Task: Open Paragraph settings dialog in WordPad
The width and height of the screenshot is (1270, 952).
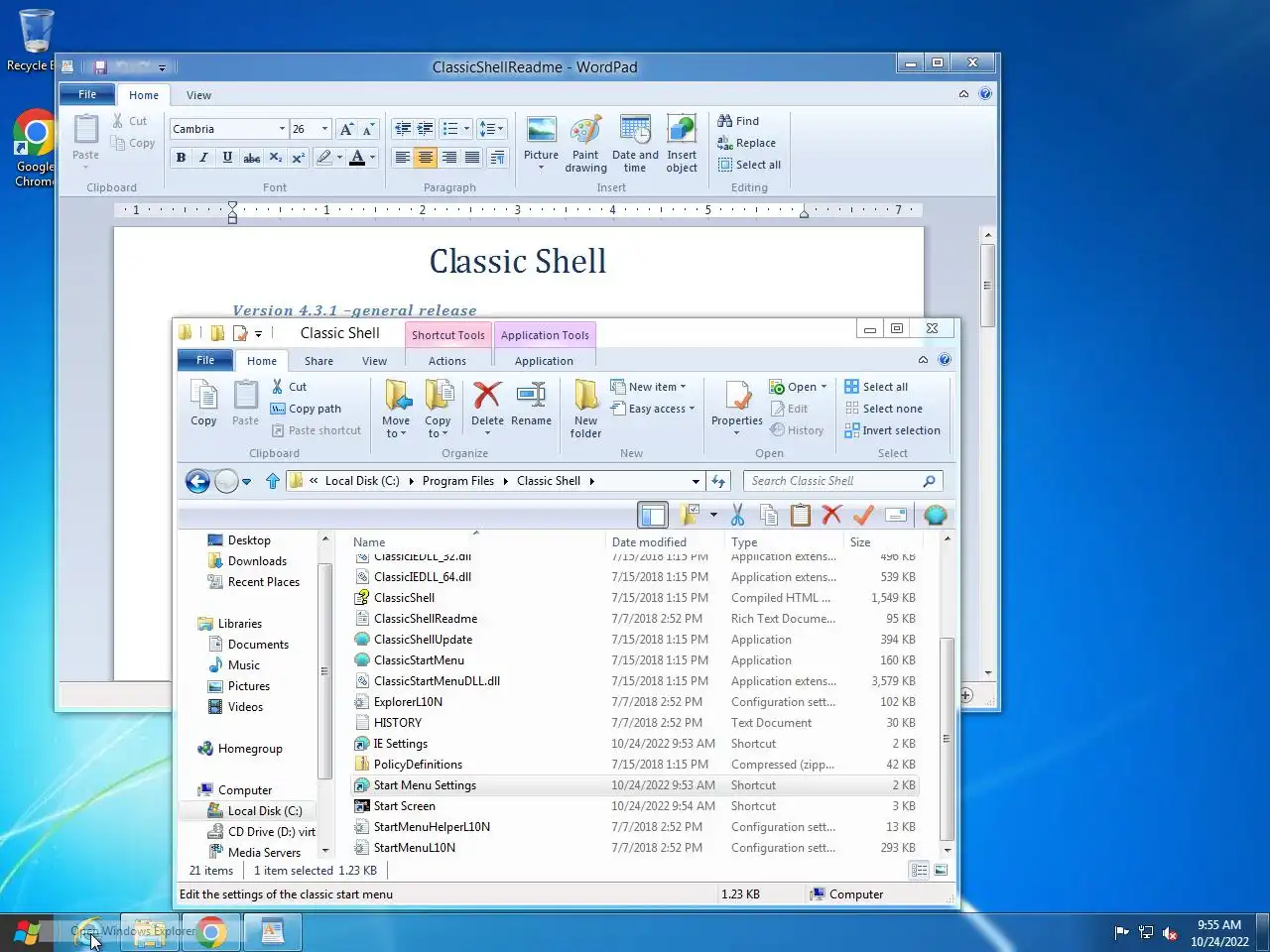Action: pos(497,158)
